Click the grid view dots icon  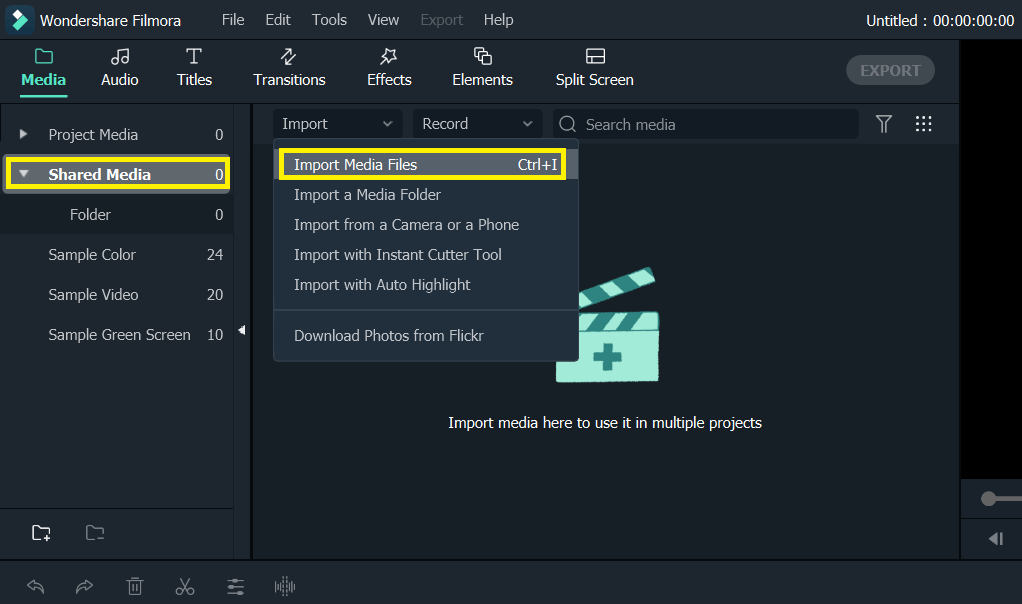click(x=924, y=124)
